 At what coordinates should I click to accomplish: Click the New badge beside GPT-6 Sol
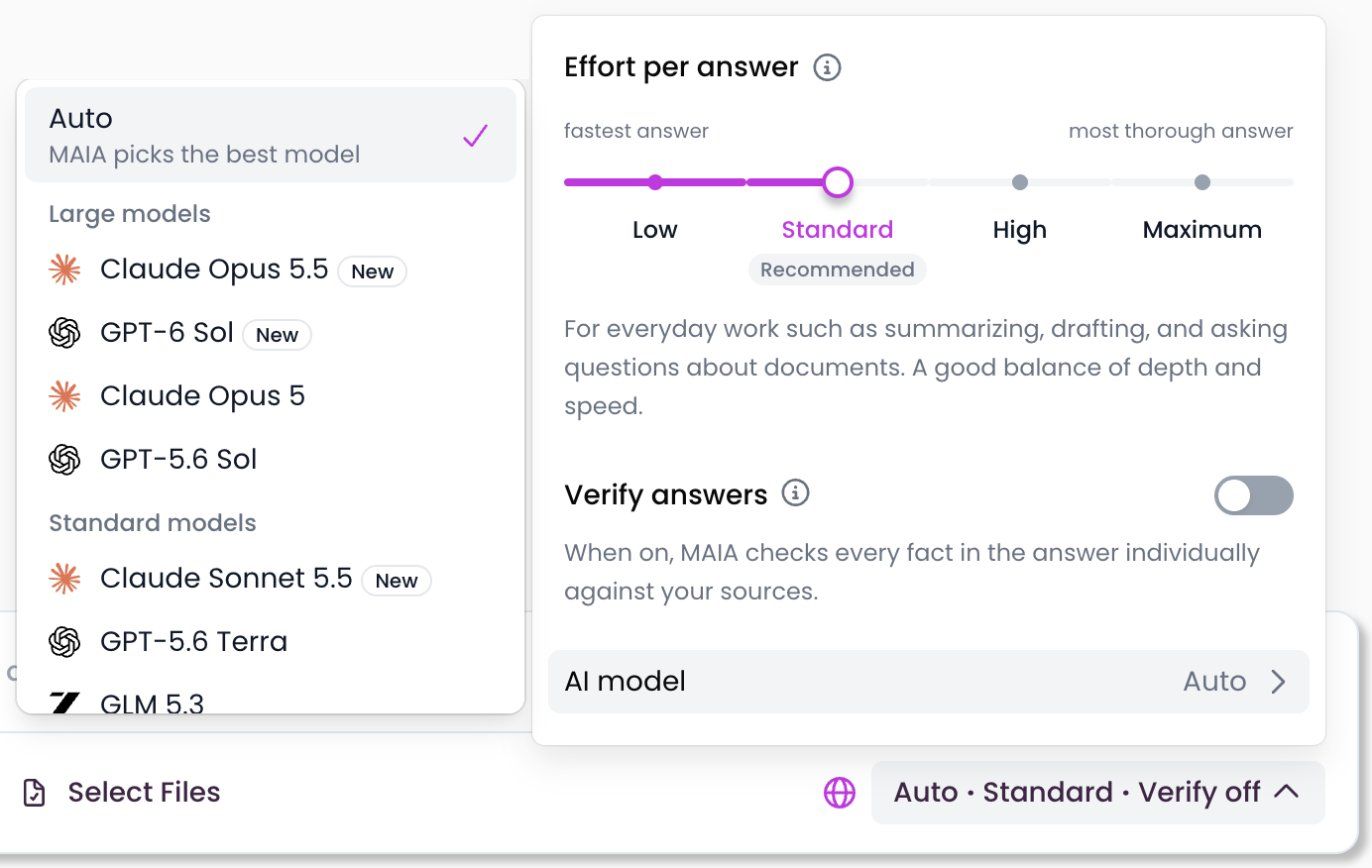(277, 335)
